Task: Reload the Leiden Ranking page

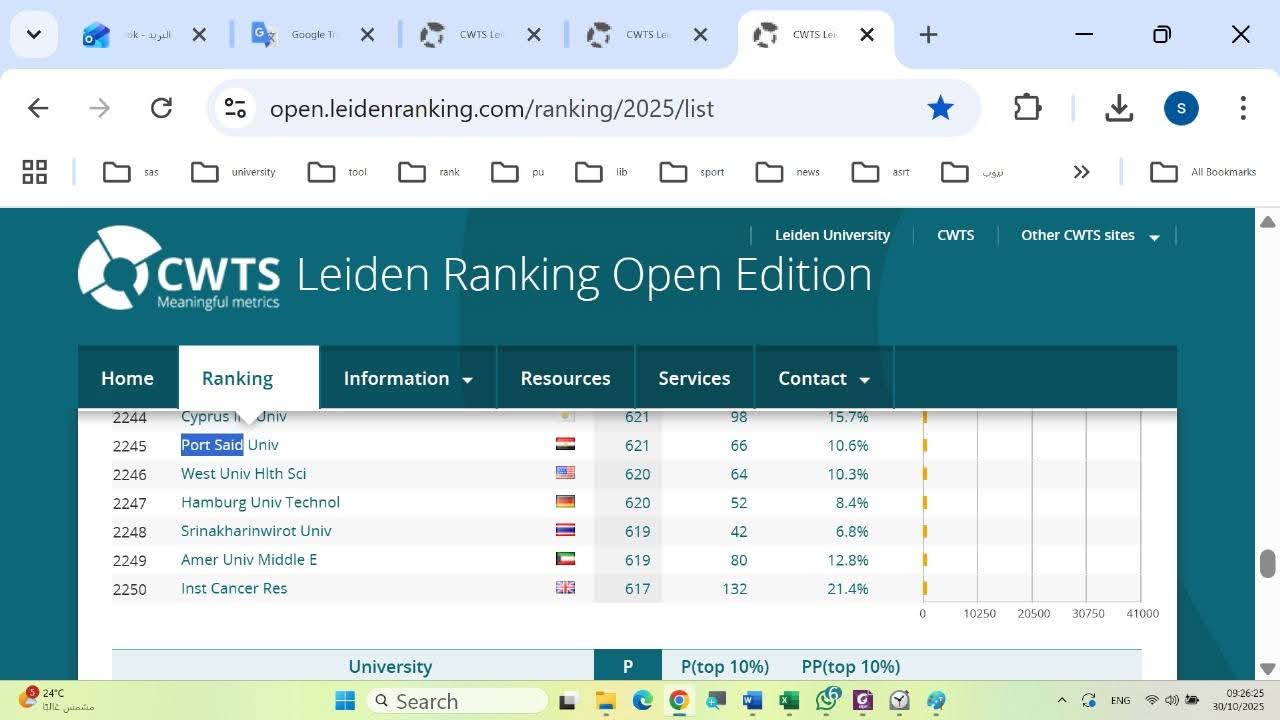Action: [161, 108]
